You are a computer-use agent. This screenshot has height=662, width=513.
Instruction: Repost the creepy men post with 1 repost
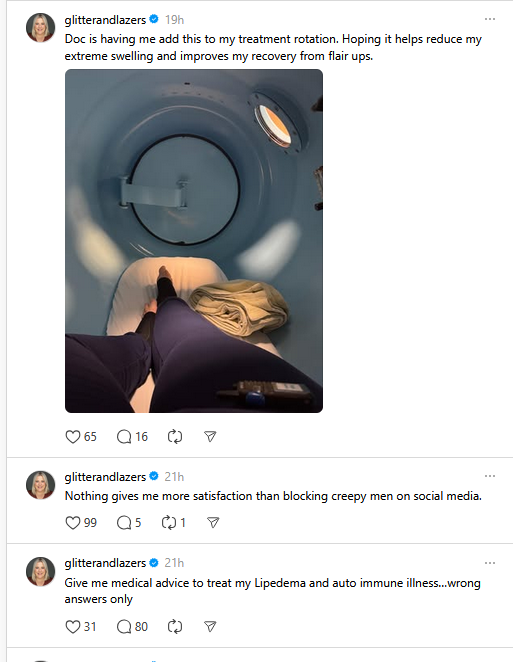coord(174,523)
